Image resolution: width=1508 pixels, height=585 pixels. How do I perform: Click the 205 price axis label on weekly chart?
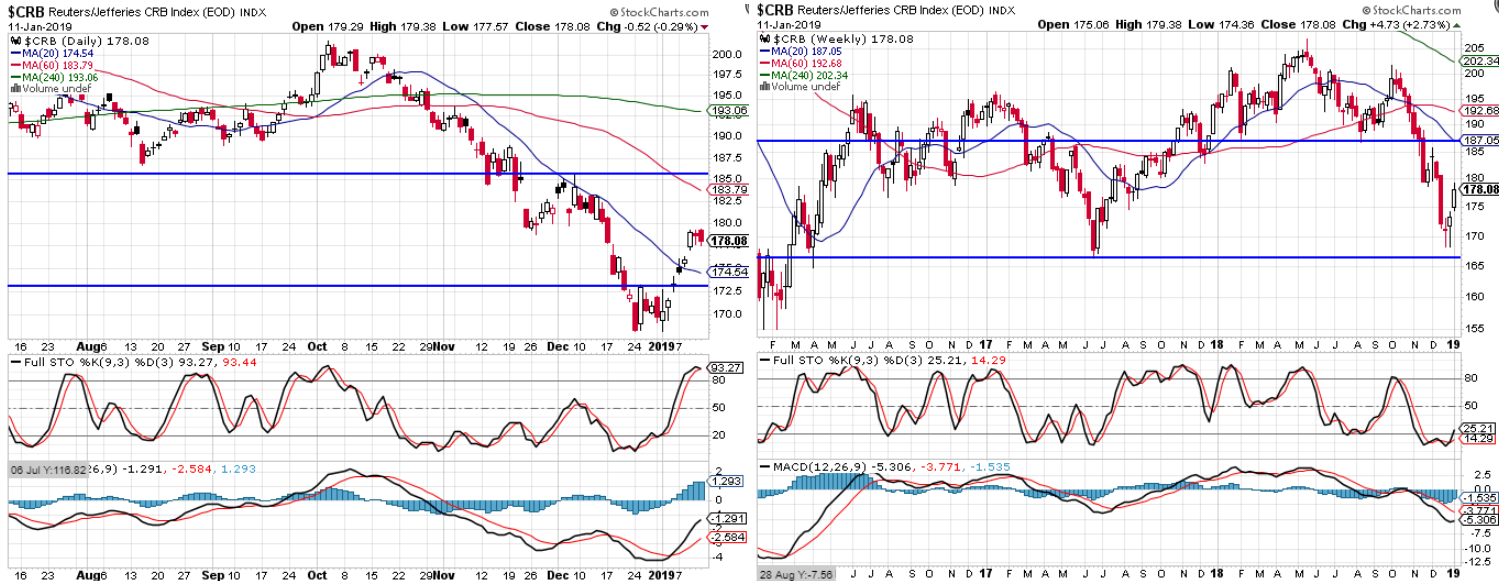[1473, 48]
